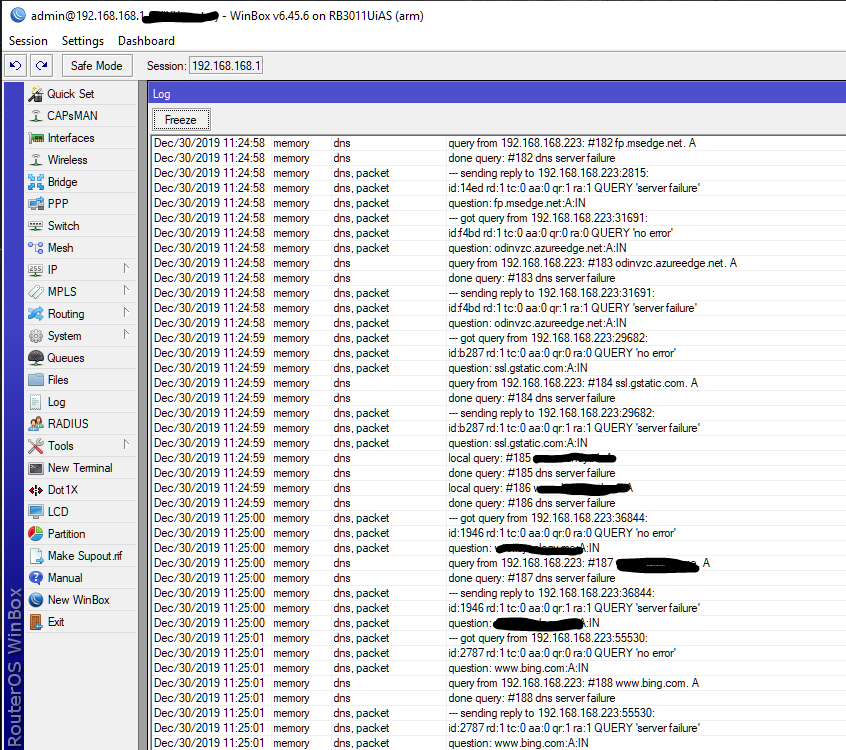Select the 'local query: #185' row
846x750 pixels.
pyautogui.click(x=499, y=458)
